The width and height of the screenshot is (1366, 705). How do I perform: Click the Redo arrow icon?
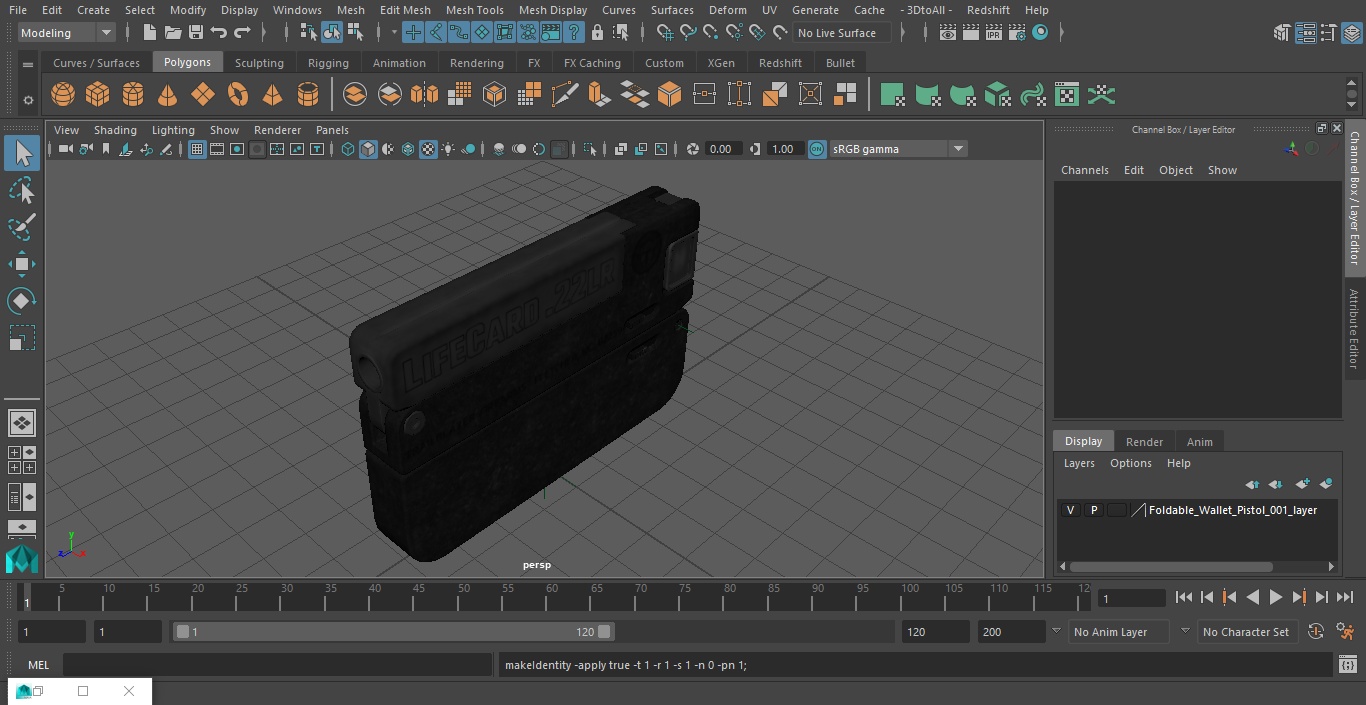point(242,33)
